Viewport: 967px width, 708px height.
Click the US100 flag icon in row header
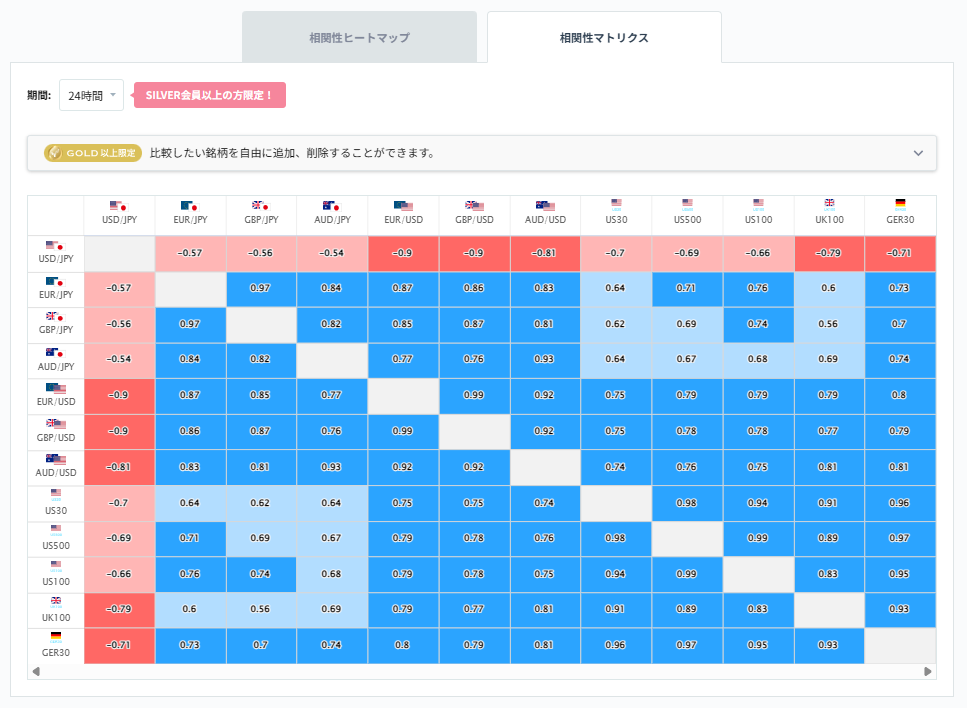pyautogui.click(x=55, y=566)
